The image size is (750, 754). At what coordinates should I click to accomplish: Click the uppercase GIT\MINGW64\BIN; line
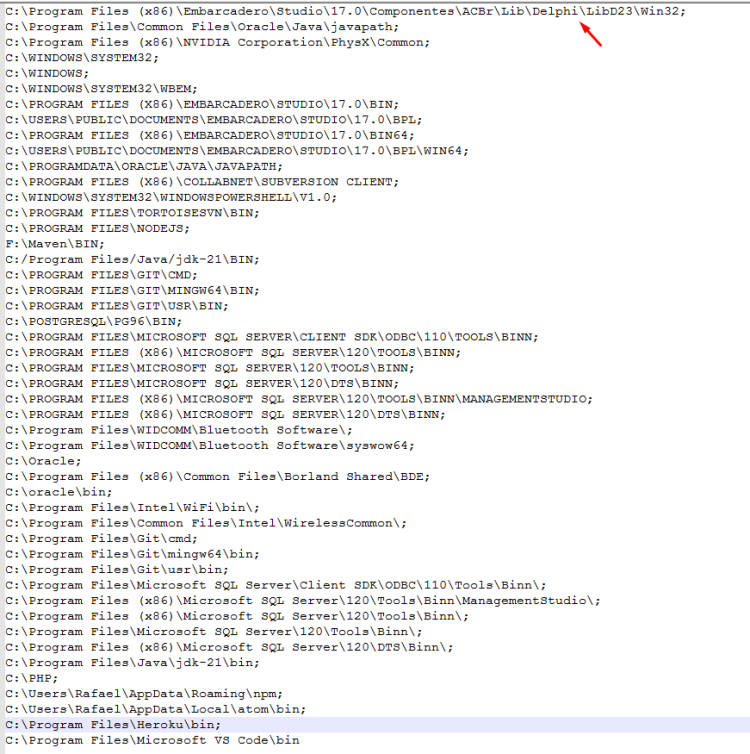coord(132,290)
